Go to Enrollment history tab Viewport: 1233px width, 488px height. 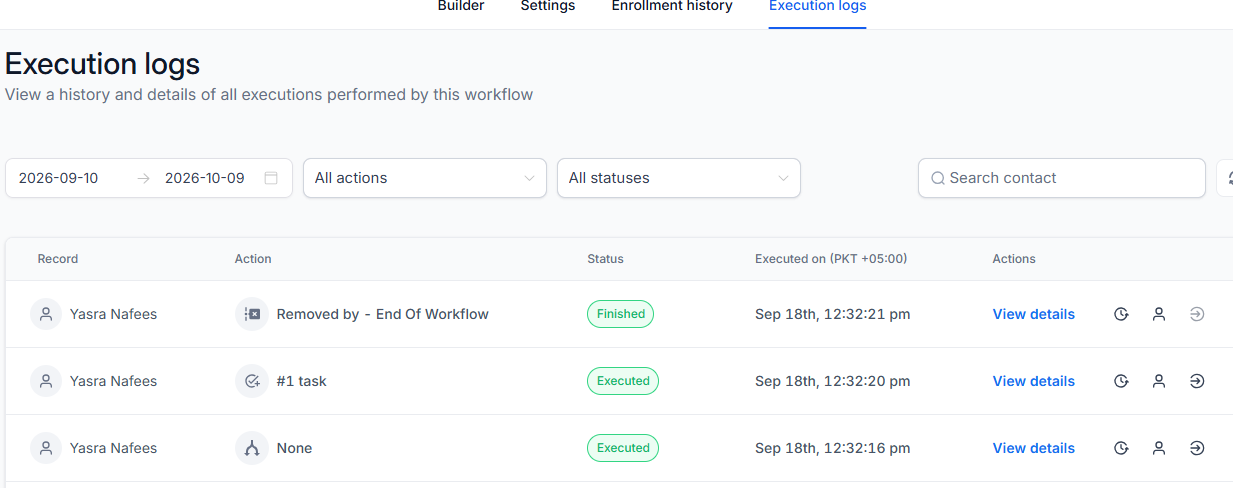tap(672, 6)
